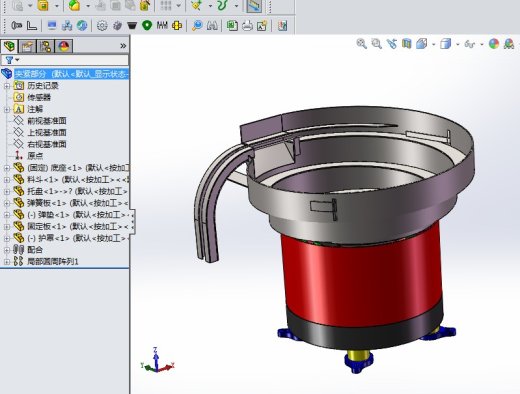Click the View Orientation cube icon
520x394 pixels.
(422, 44)
